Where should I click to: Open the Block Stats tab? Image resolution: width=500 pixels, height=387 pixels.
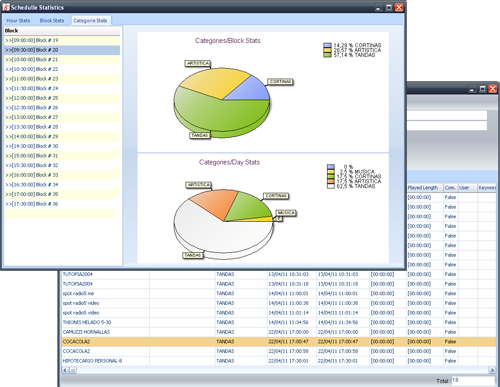point(52,21)
